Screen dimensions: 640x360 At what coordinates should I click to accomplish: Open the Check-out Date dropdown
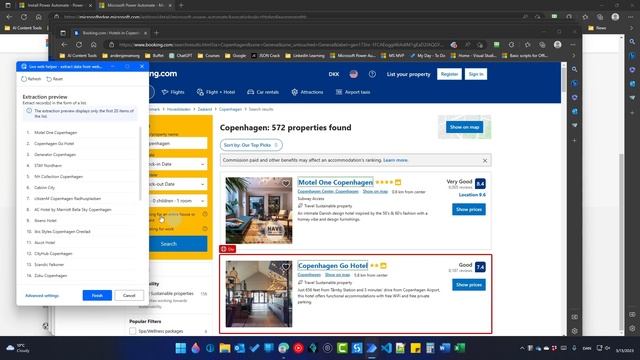point(178,184)
